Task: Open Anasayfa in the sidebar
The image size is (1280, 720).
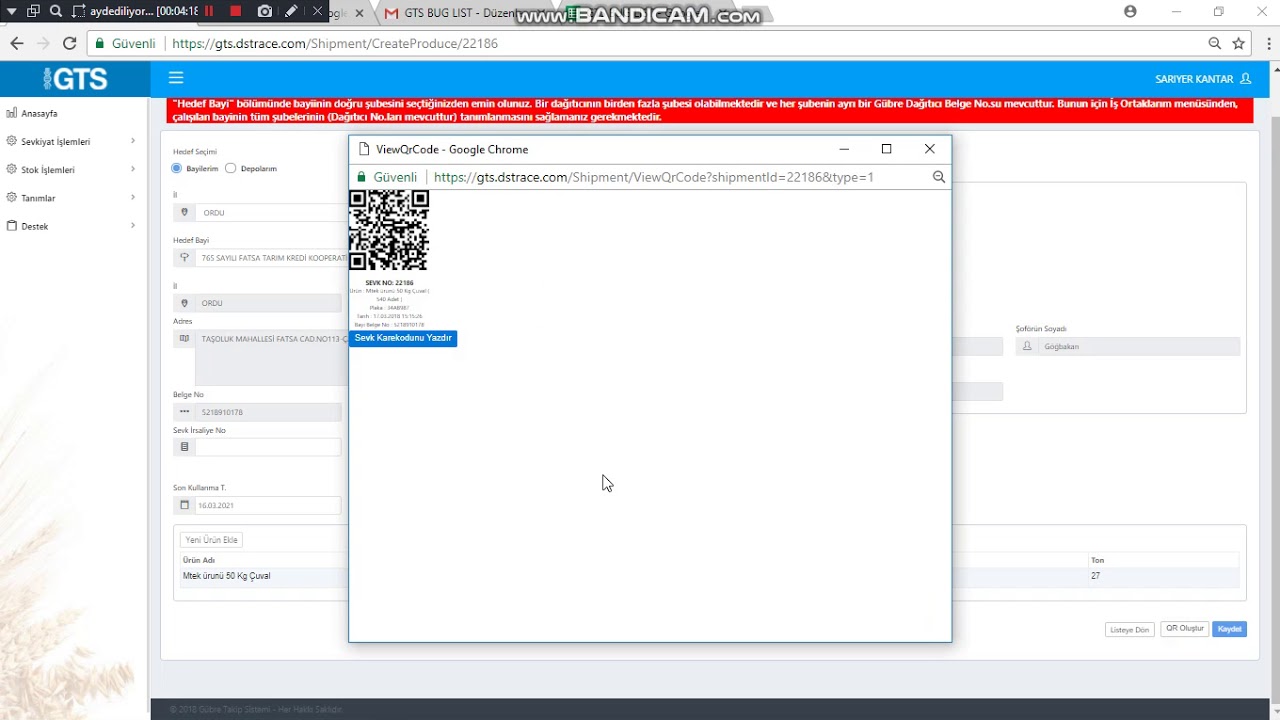Action: 39,113
